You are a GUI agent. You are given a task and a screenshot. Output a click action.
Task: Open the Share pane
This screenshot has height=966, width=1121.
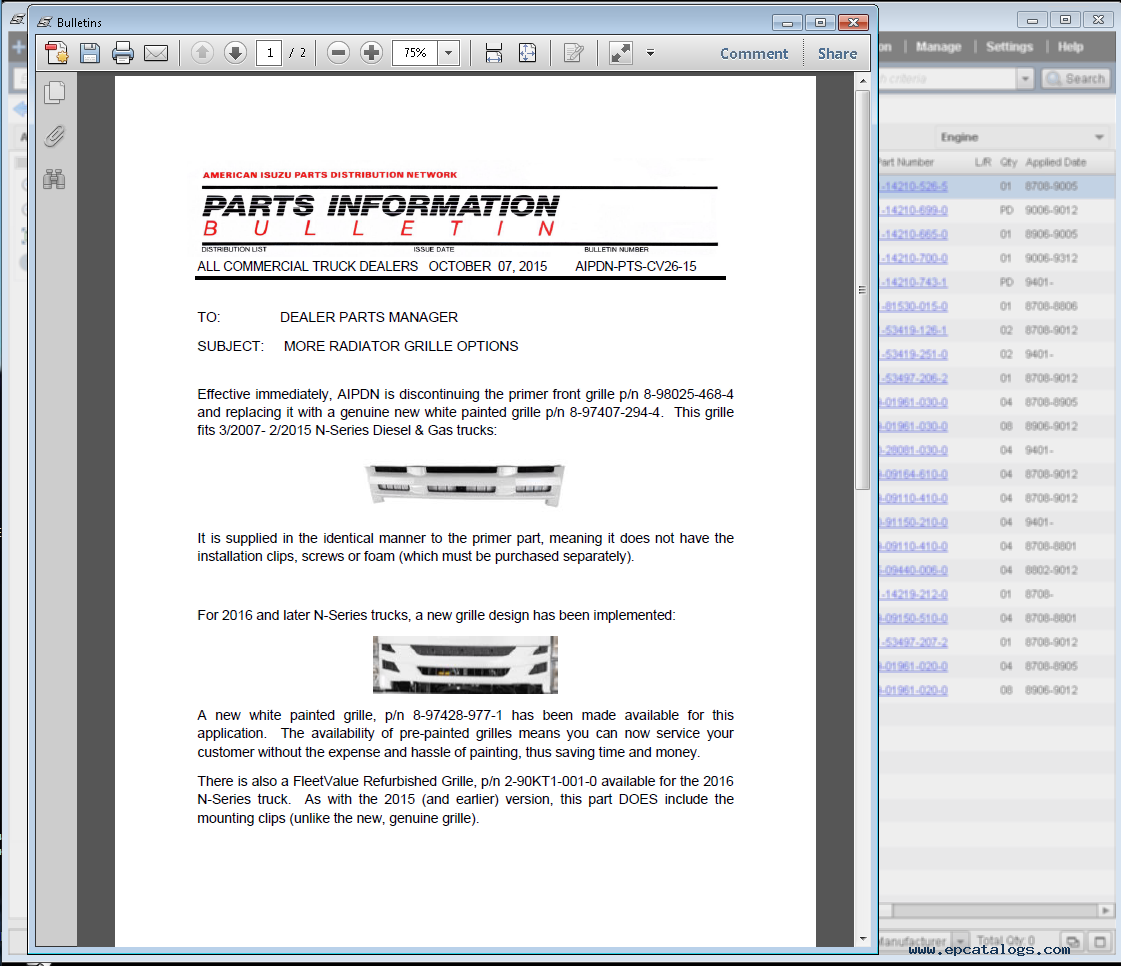click(837, 54)
